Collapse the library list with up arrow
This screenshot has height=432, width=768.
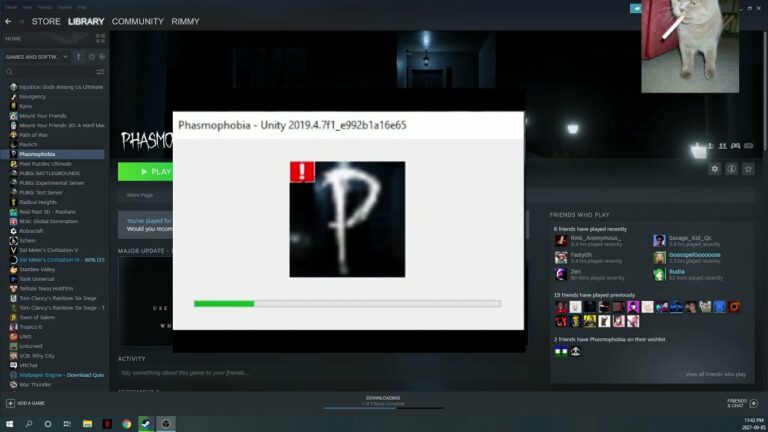[x=78, y=57]
